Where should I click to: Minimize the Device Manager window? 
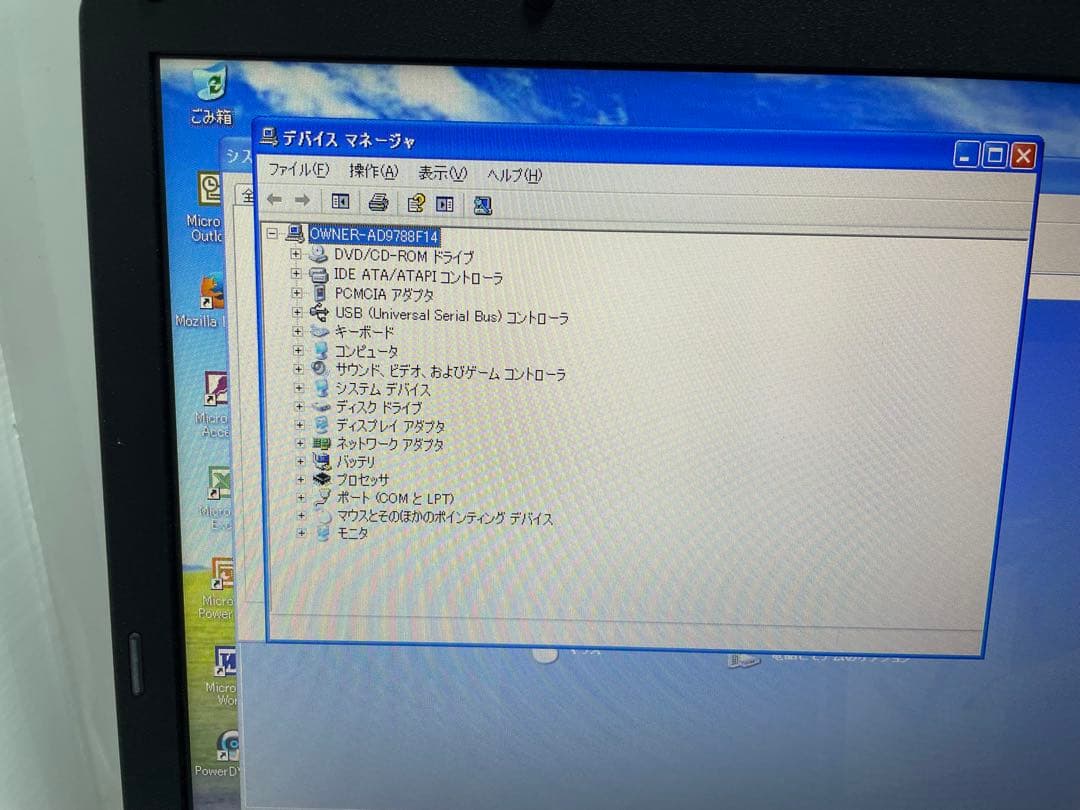(966, 154)
